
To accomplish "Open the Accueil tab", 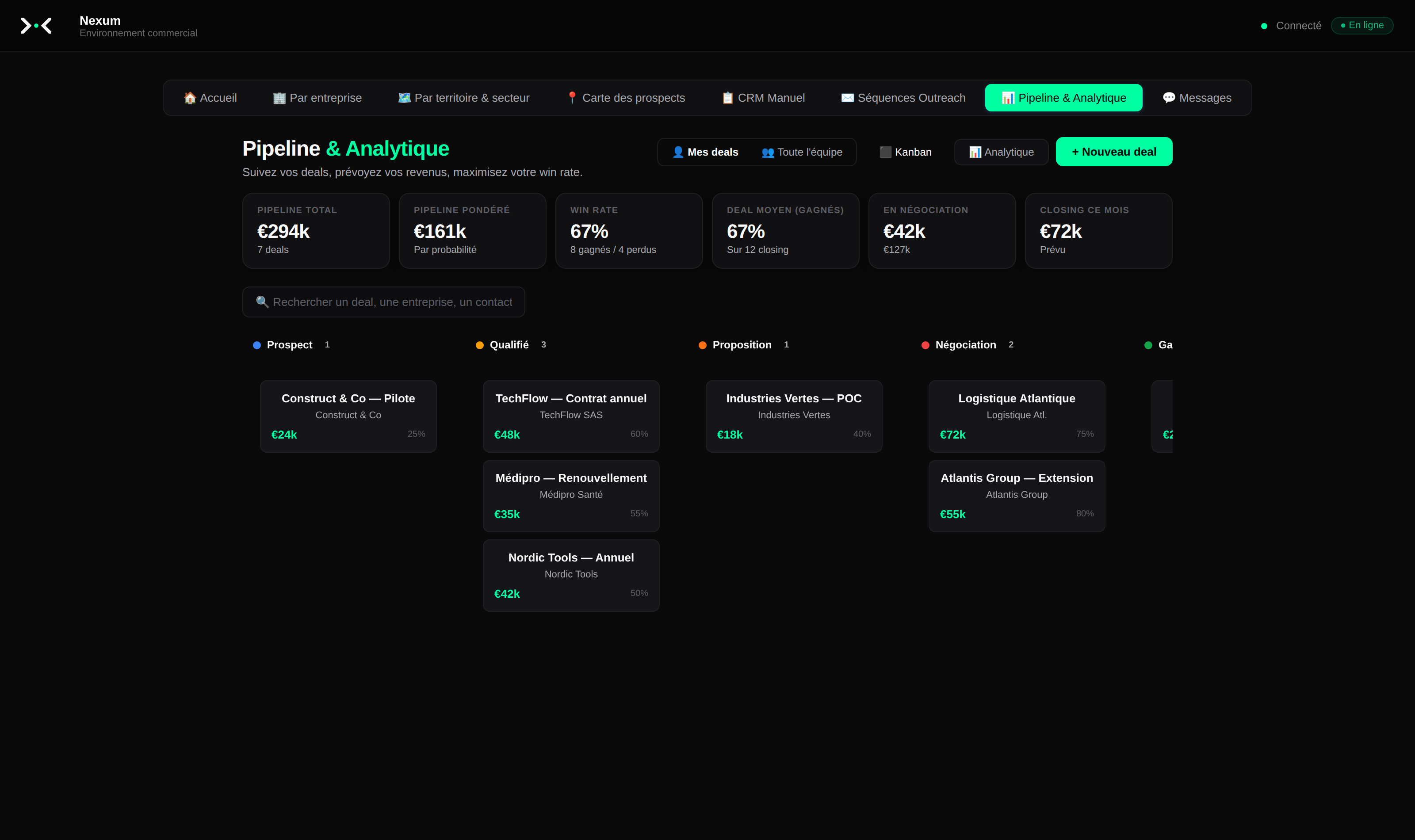I will pyautogui.click(x=210, y=98).
